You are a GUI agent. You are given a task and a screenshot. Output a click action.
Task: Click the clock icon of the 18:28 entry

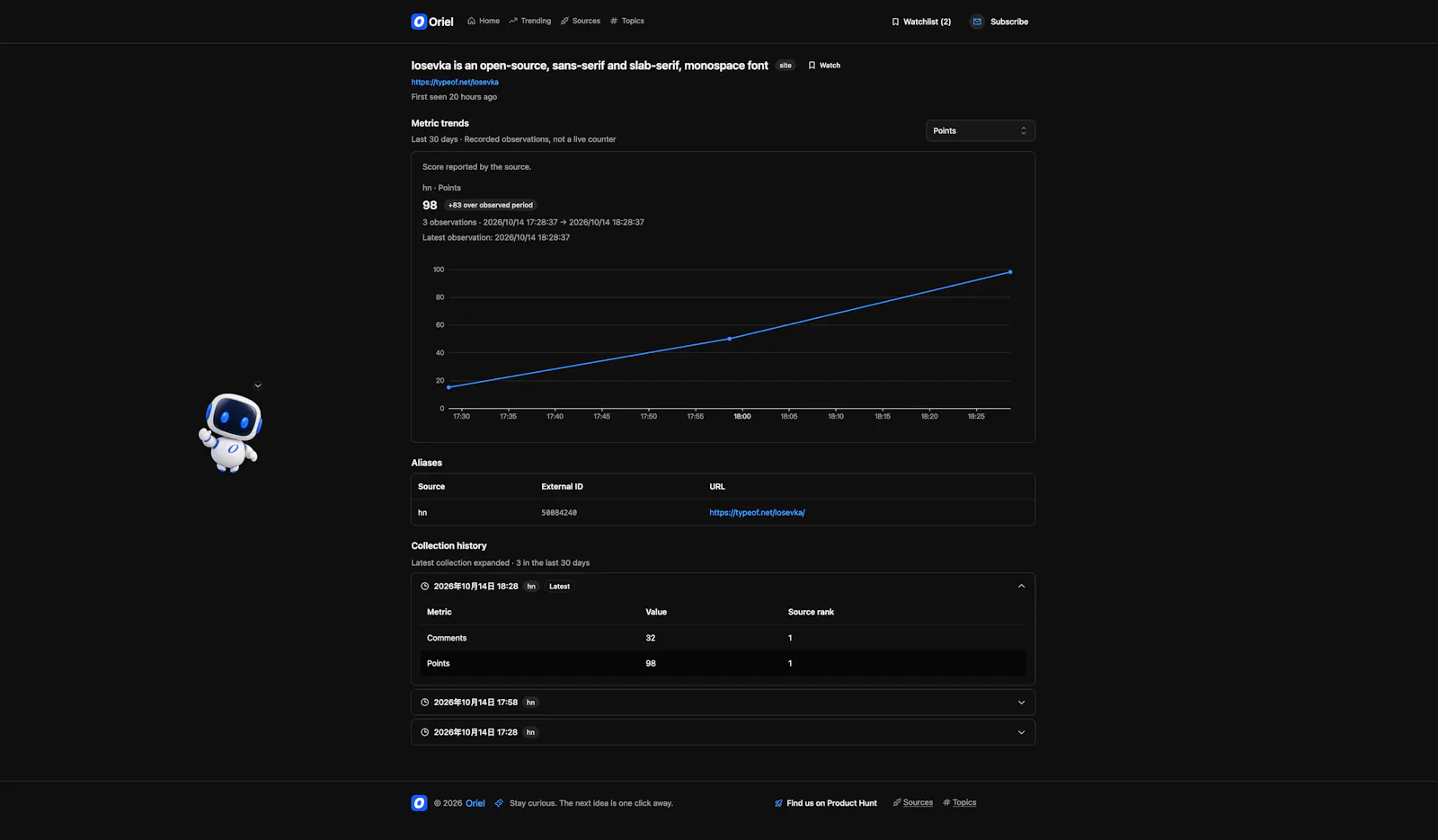(425, 587)
